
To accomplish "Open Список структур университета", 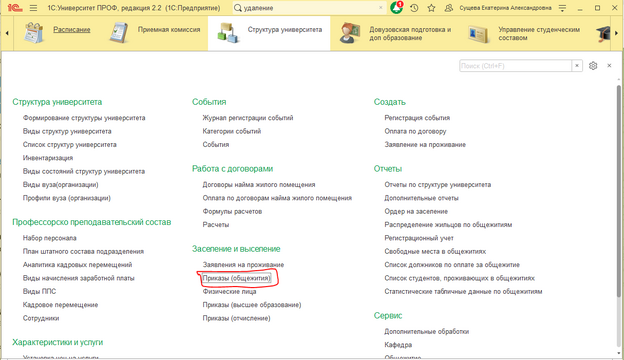I will pos(70,144).
